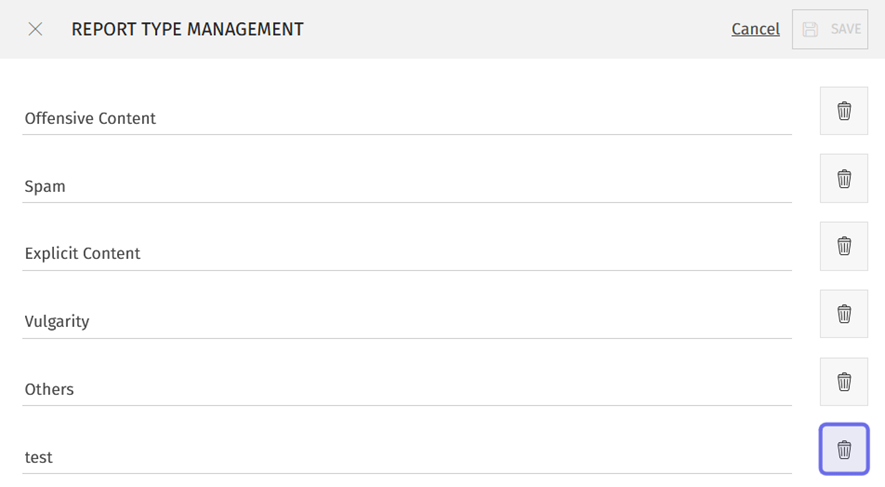Click the word Explicit in third field
Viewport: 885px width, 487px height.
(x=51, y=253)
